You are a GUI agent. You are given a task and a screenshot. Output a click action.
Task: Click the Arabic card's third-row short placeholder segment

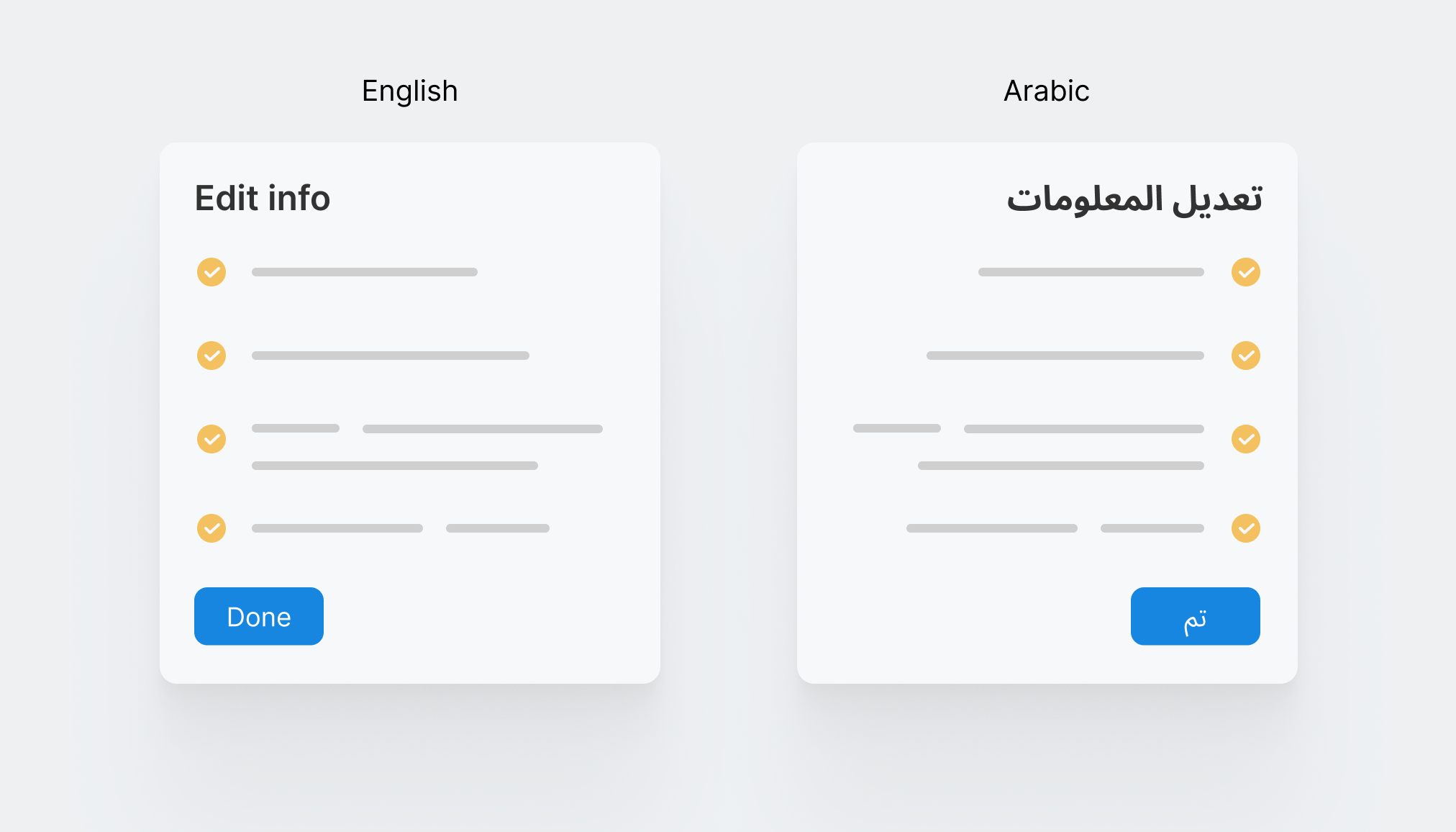(x=896, y=428)
